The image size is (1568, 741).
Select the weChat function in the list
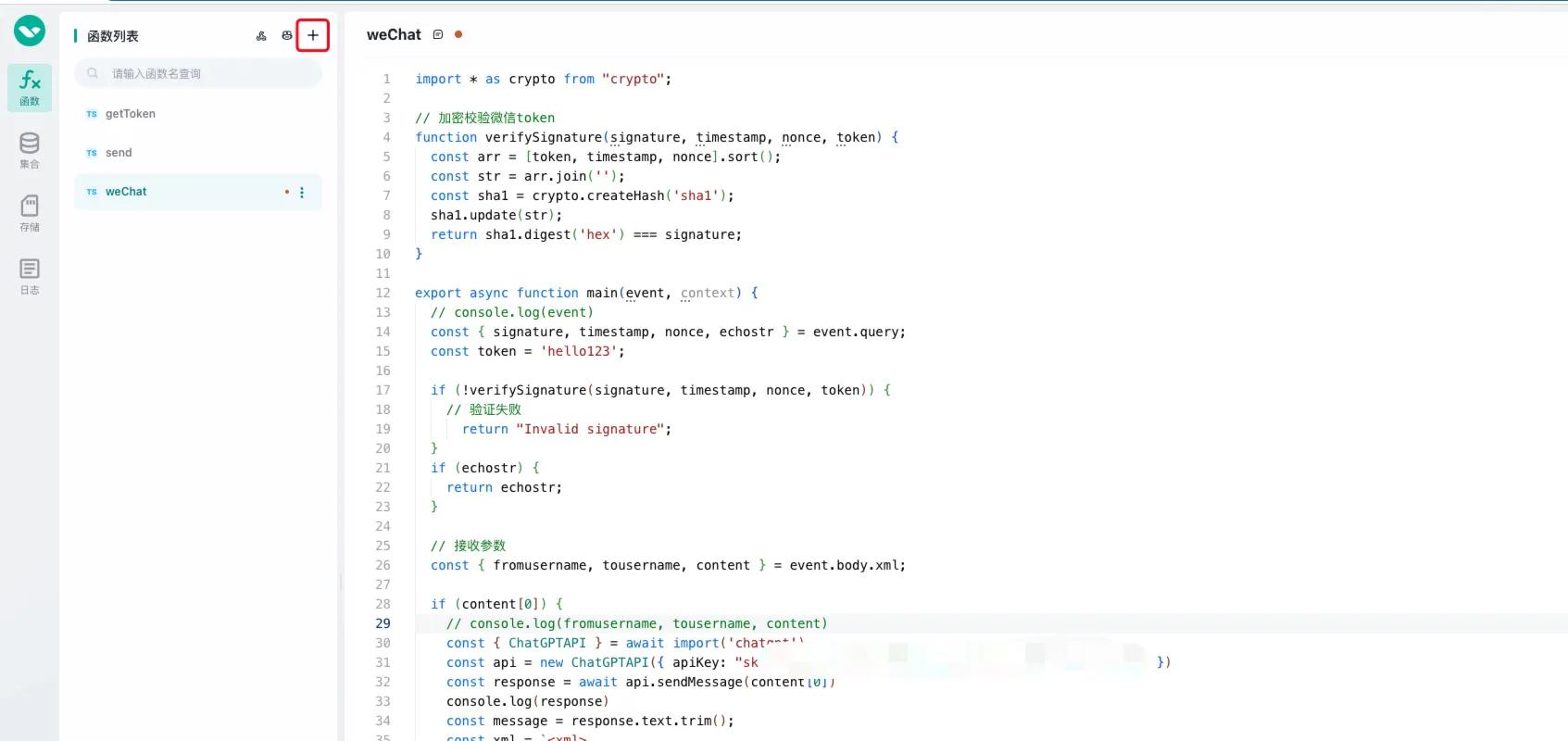(198, 192)
